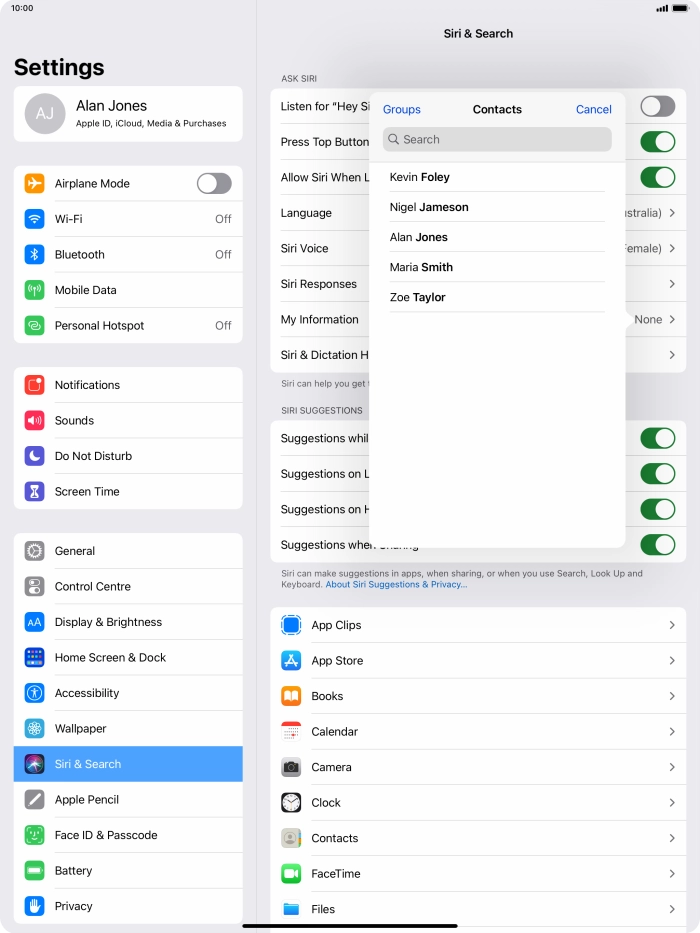Tap the Privacy hand icon
The image size is (700, 933).
click(x=35, y=906)
